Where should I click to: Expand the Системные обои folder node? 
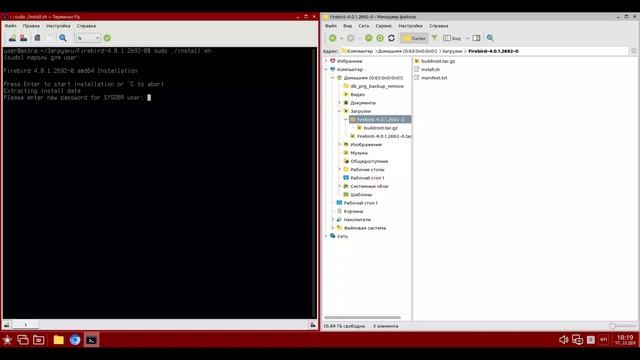click(x=340, y=186)
